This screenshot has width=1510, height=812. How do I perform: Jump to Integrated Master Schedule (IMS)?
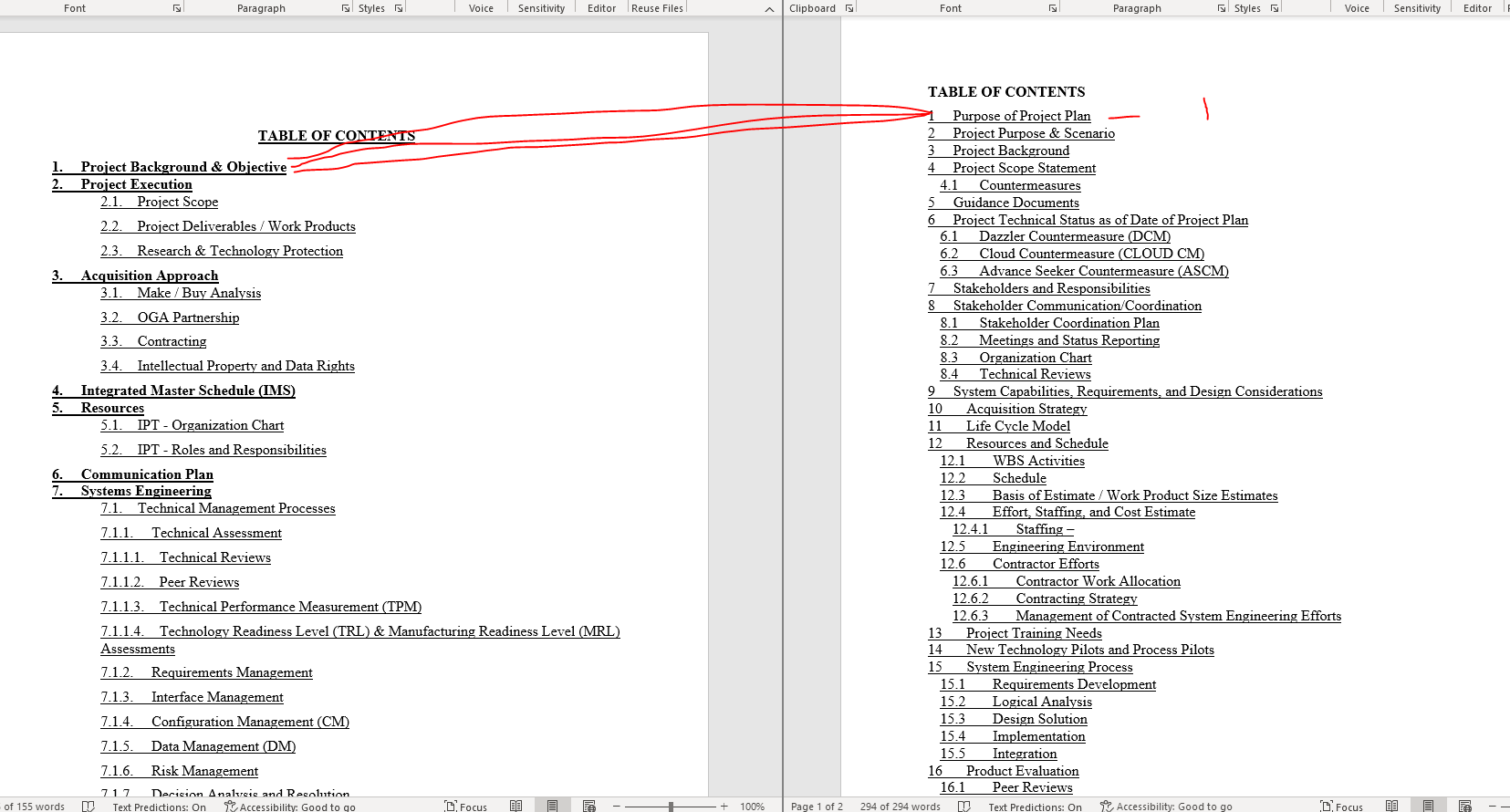[x=173, y=390]
